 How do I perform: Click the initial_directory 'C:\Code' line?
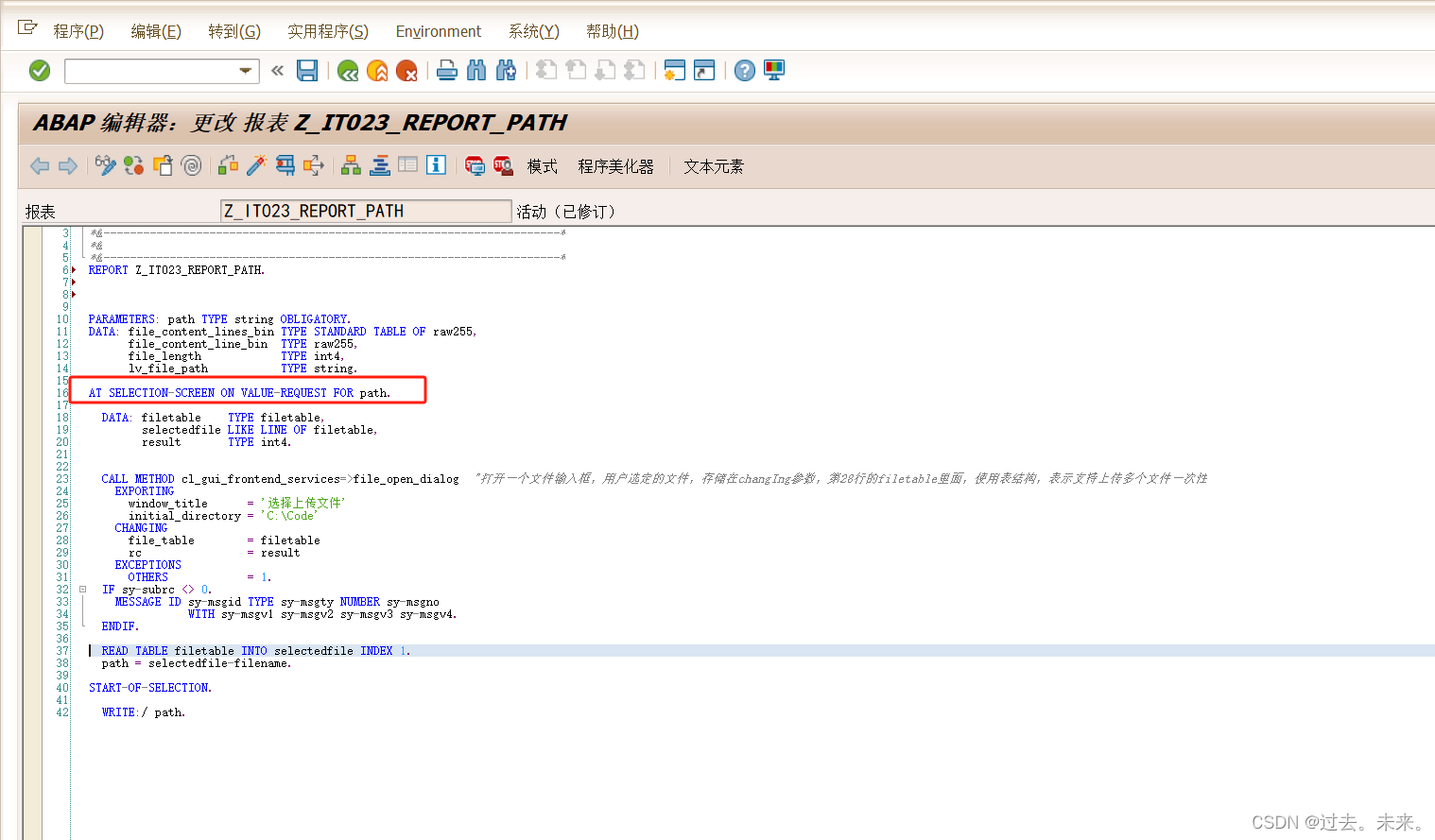pos(222,516)
